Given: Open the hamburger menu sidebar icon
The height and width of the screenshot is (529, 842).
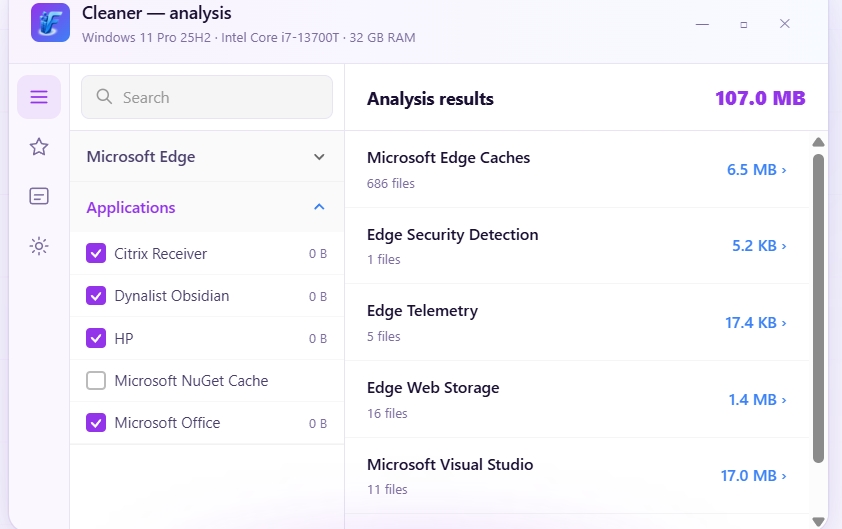Looking at the screenshot, I should tap(39, 97).
